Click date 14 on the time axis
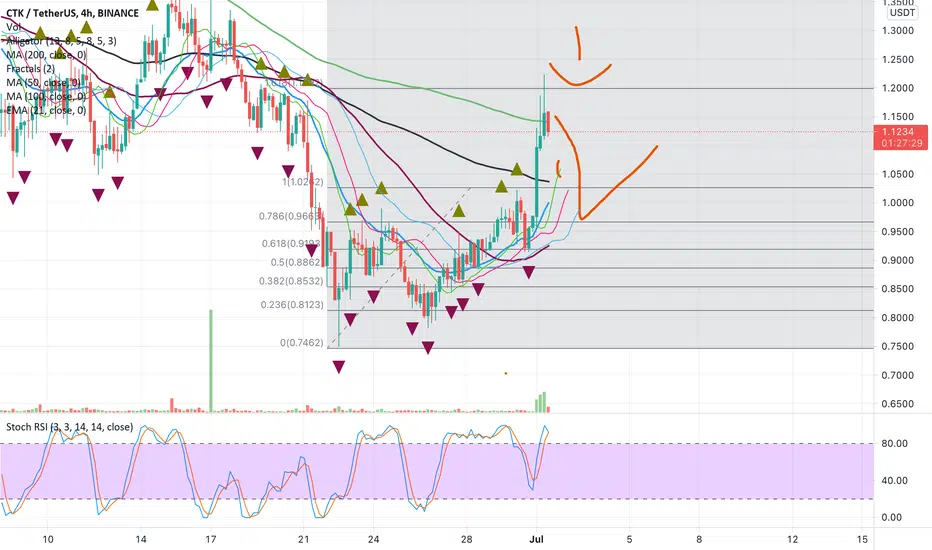This screenshot has width=932, height=550. 140,539
